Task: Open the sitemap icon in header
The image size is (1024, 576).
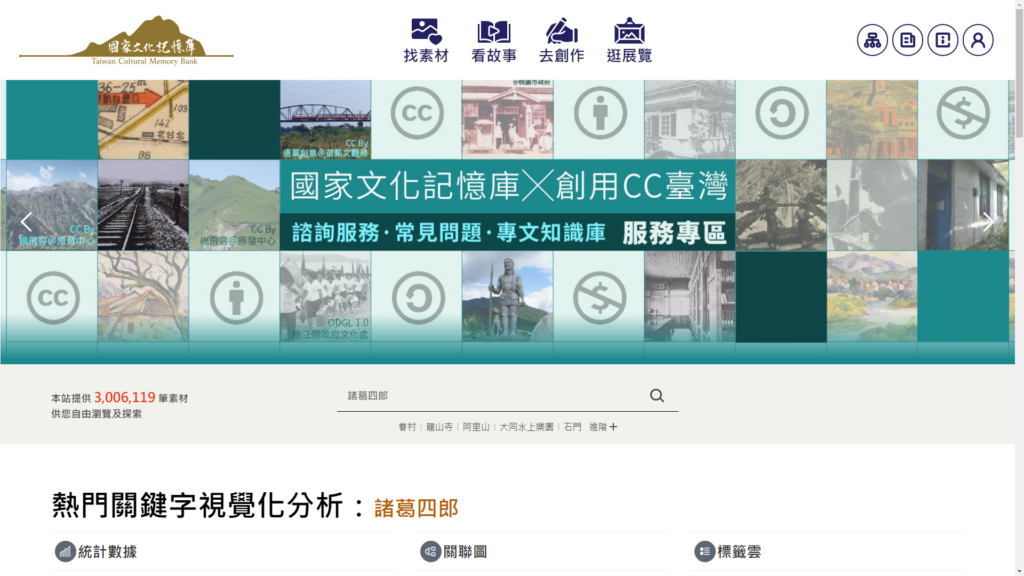Action: click(x=872, y=40)
